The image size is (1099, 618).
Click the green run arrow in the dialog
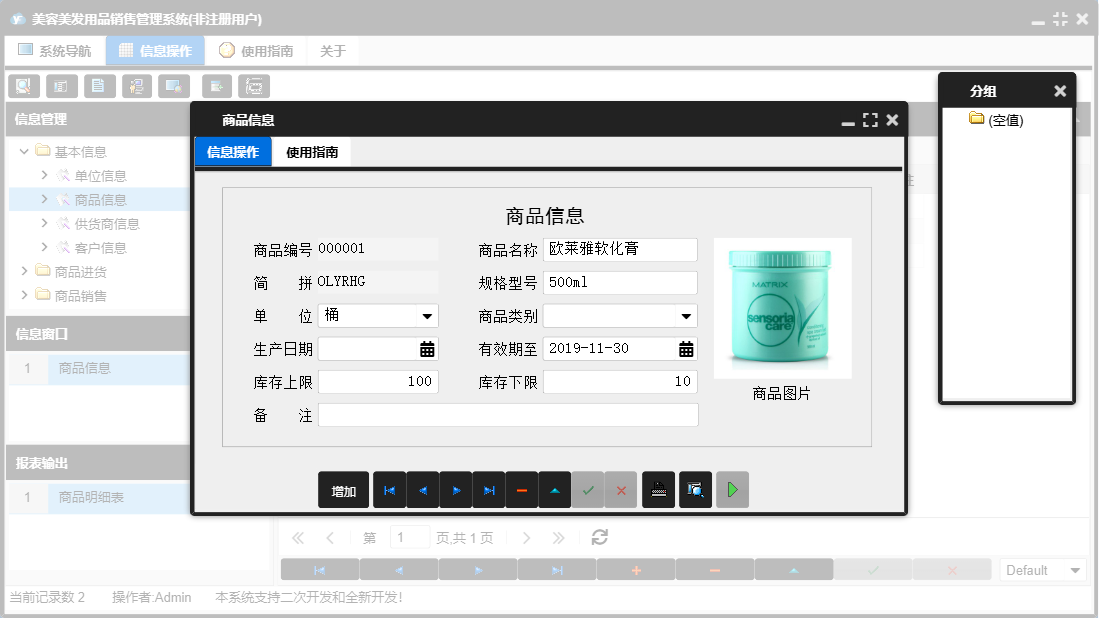pyautogui.click(x=732, y=489)
